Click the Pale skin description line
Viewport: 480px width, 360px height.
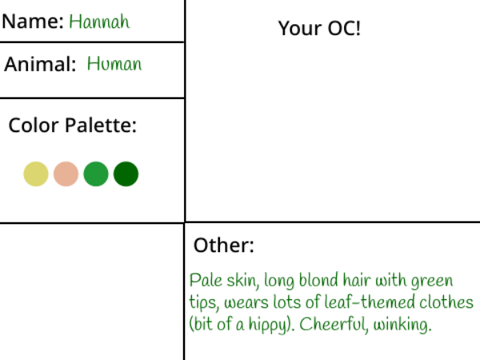(321, 281)
